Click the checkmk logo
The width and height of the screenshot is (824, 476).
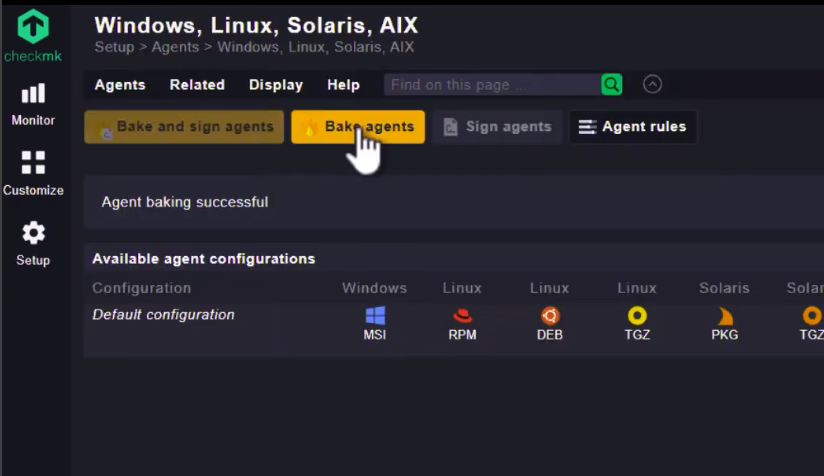point(33,35)
